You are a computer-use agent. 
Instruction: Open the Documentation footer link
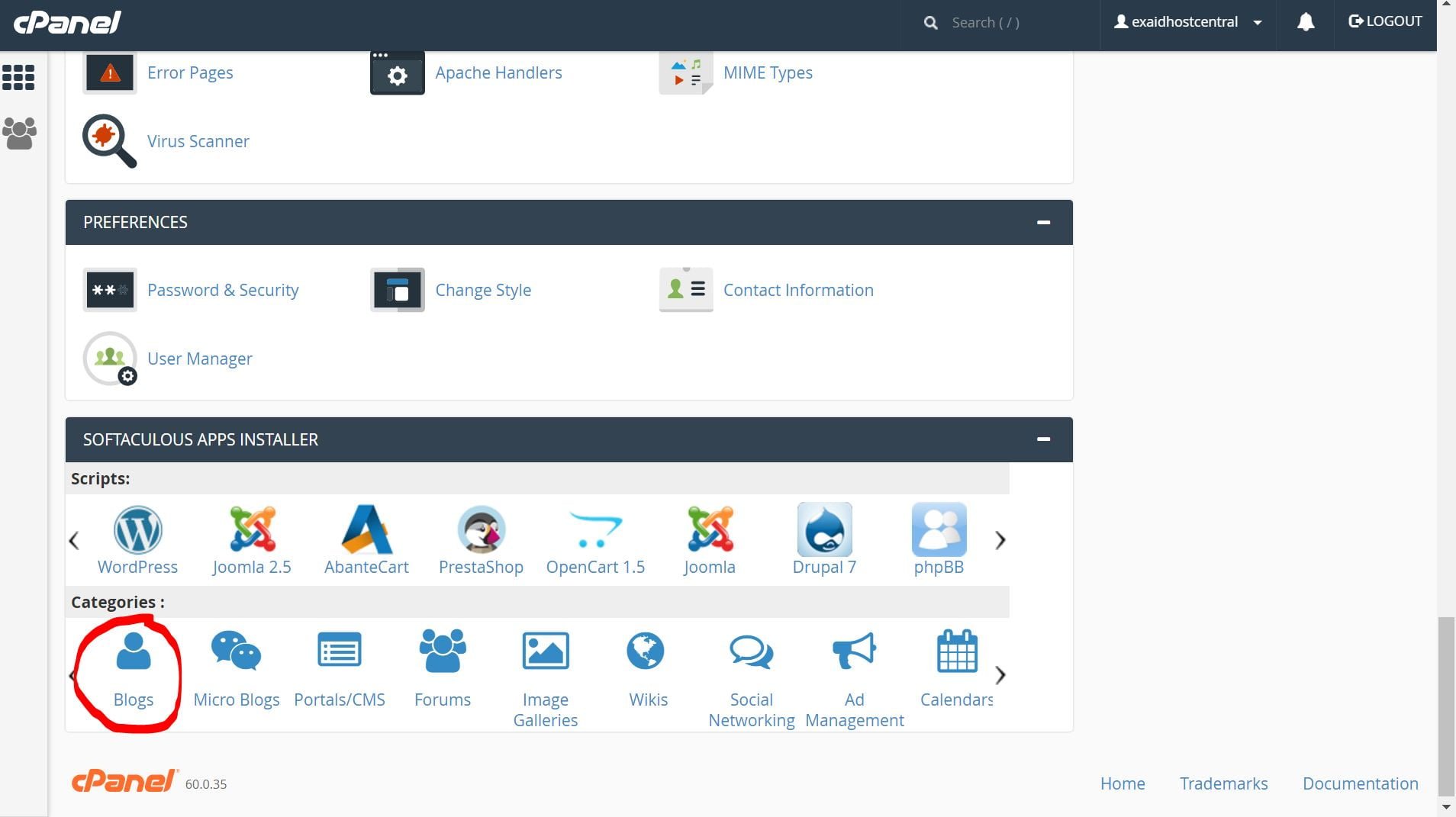(1360, 783)
